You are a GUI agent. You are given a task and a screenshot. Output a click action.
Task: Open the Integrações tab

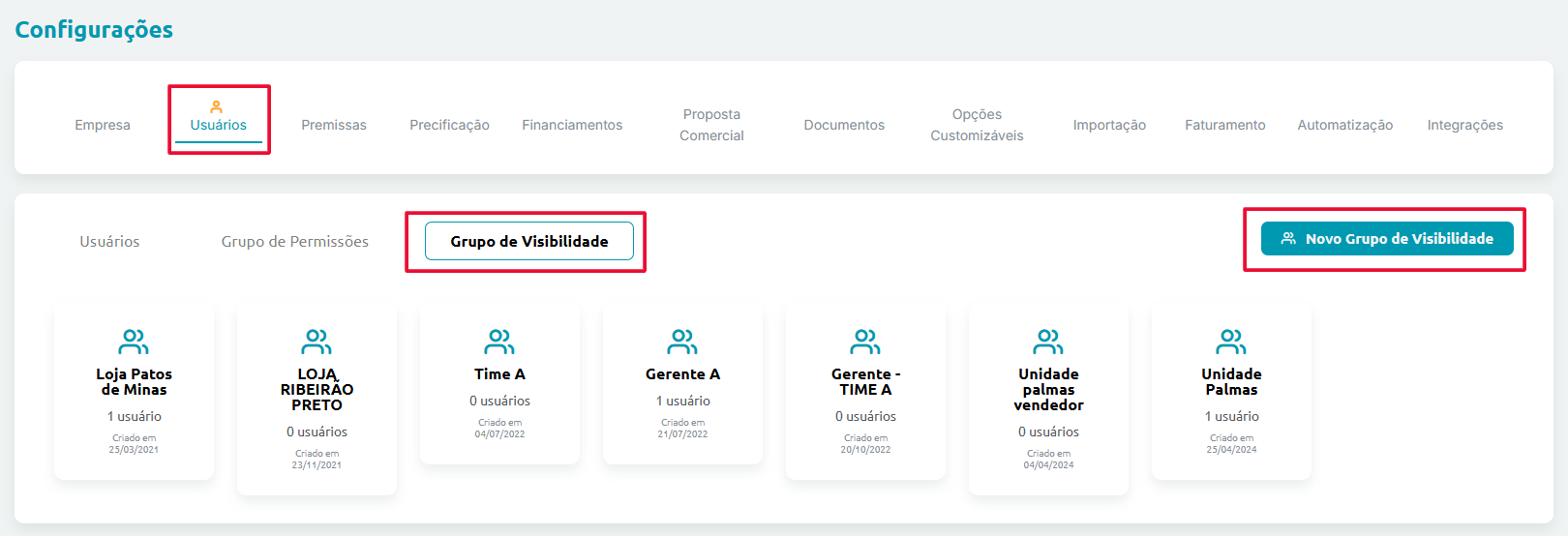pyautogui.click(x=1465, y=125)
